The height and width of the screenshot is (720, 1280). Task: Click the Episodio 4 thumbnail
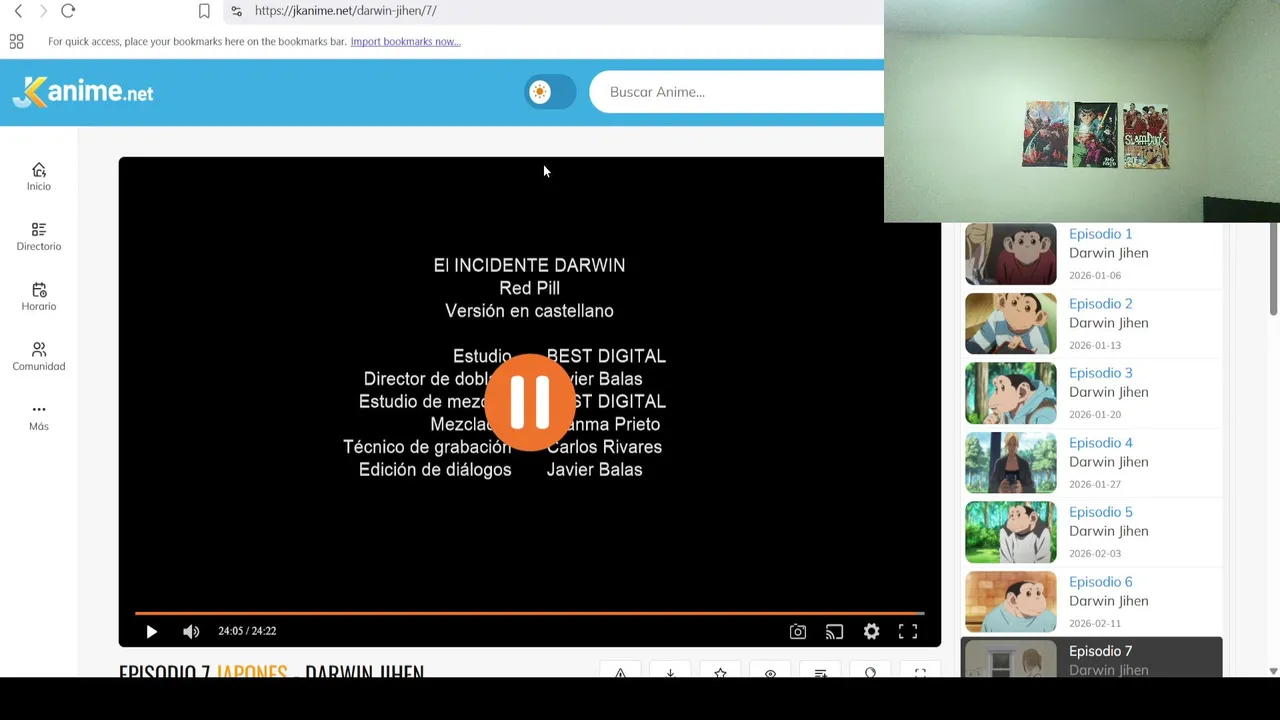coord(1010,463)
